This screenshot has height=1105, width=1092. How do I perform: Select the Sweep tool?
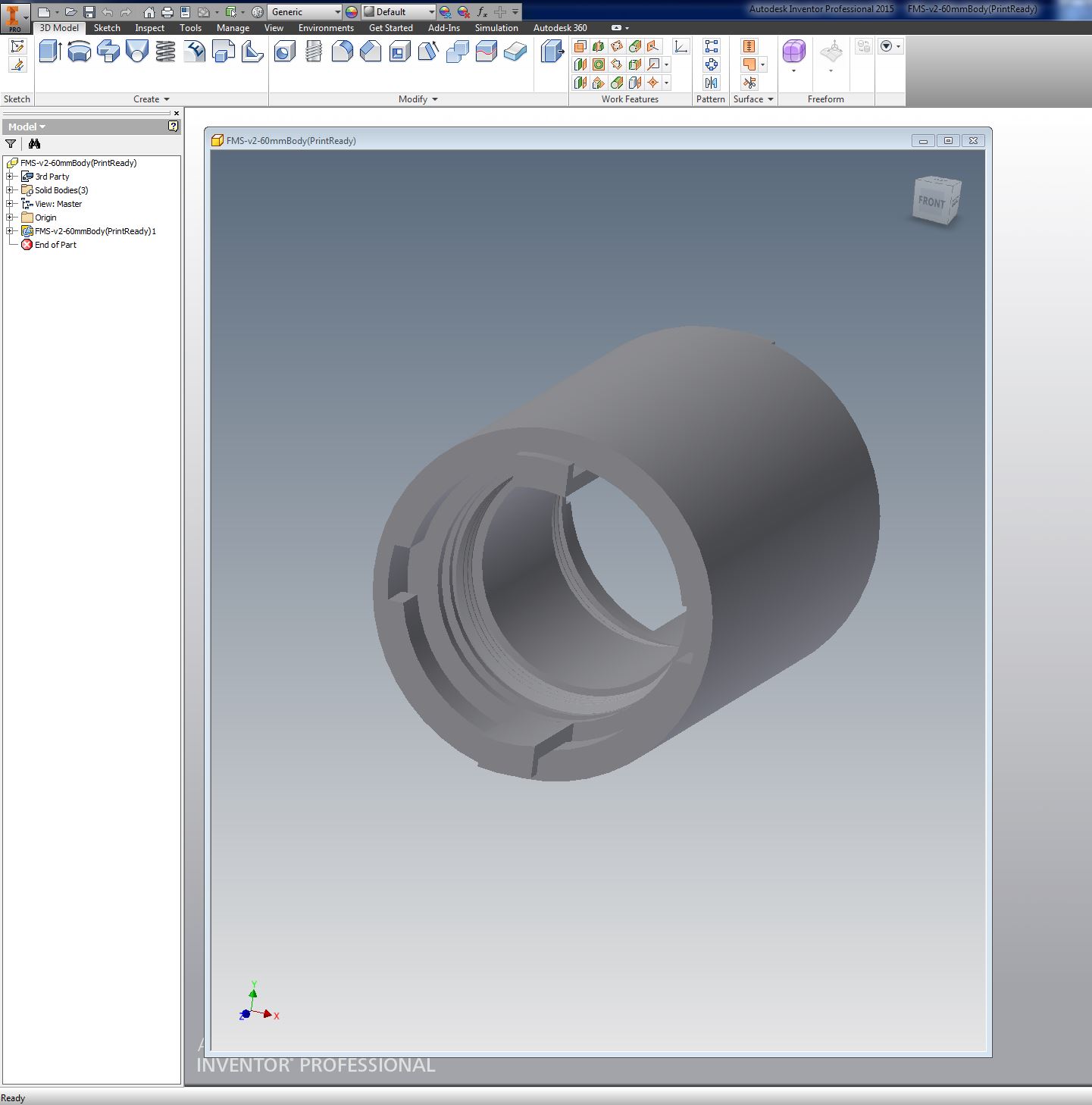108,52
